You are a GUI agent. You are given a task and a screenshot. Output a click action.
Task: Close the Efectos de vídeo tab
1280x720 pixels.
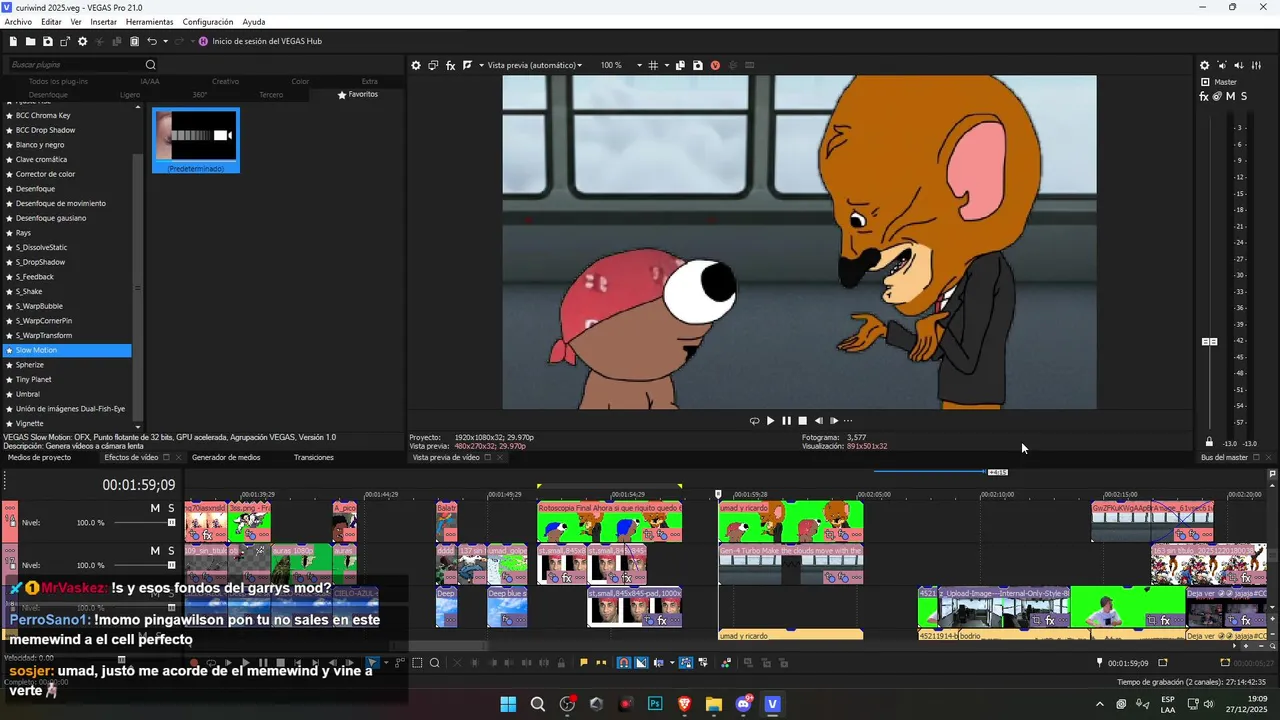pyautogui.click(x=179, y=457)
